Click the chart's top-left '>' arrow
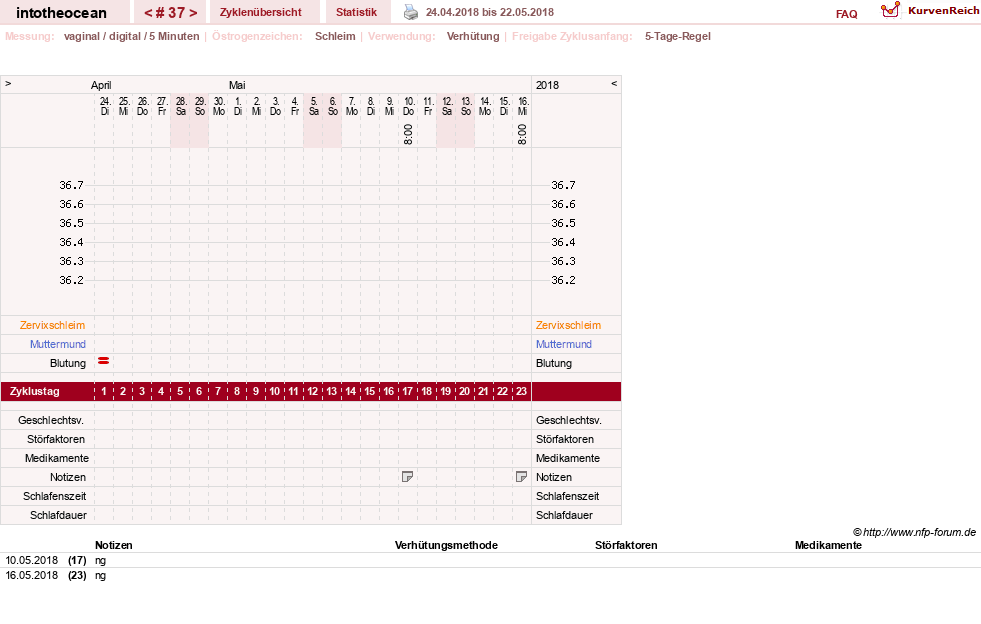The image size is (981, 624). 8,83
